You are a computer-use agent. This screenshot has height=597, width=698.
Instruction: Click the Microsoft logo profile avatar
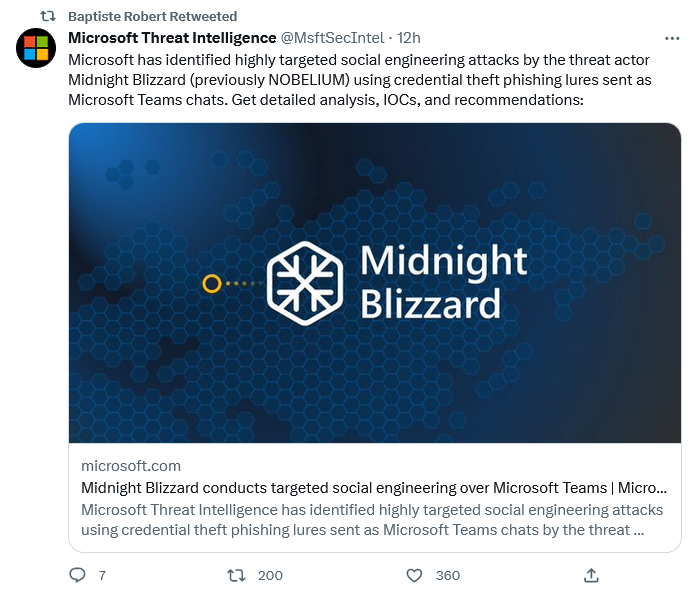coord(36,47)
